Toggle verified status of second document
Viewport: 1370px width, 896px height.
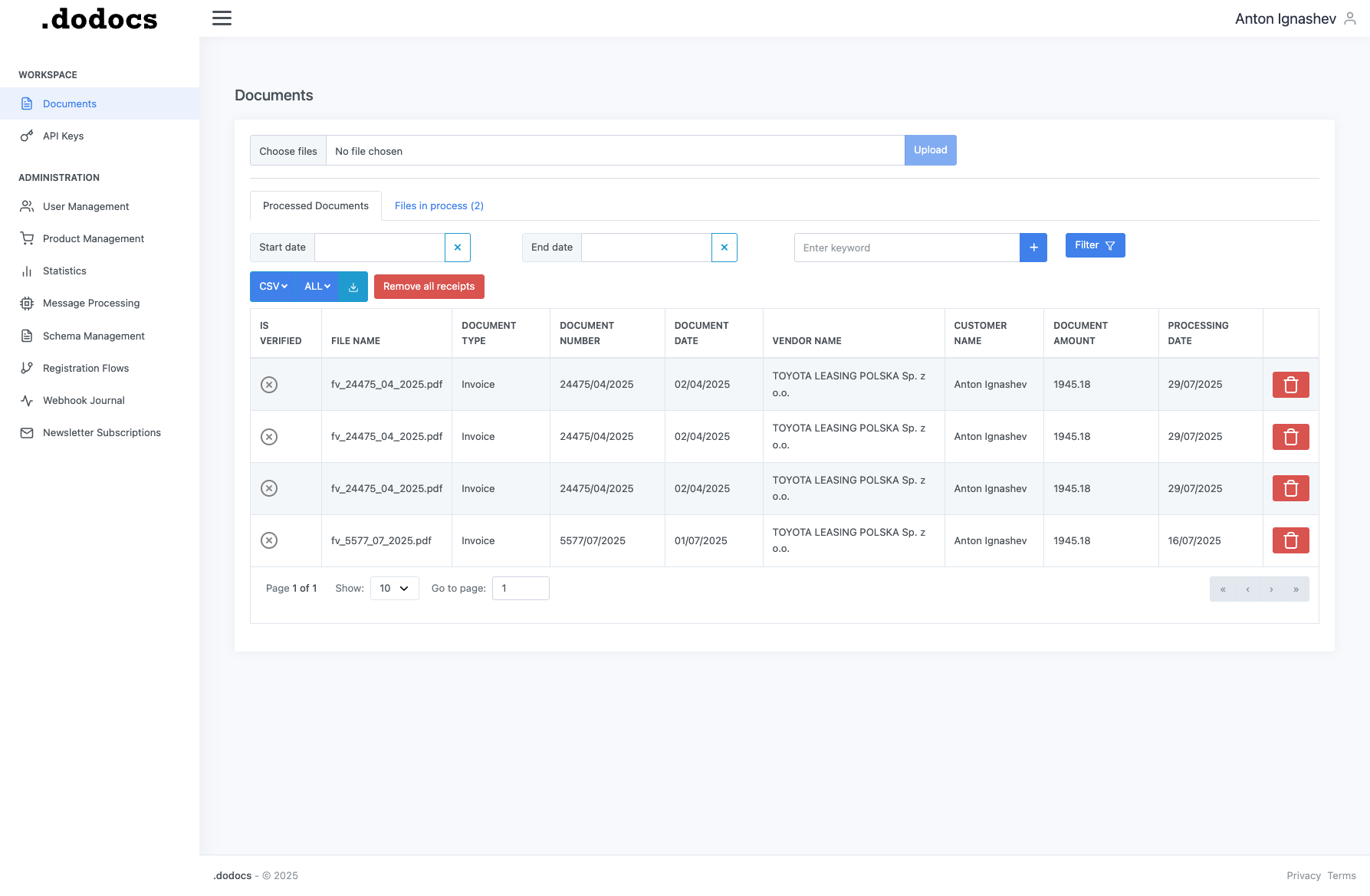tap(269, 437)
